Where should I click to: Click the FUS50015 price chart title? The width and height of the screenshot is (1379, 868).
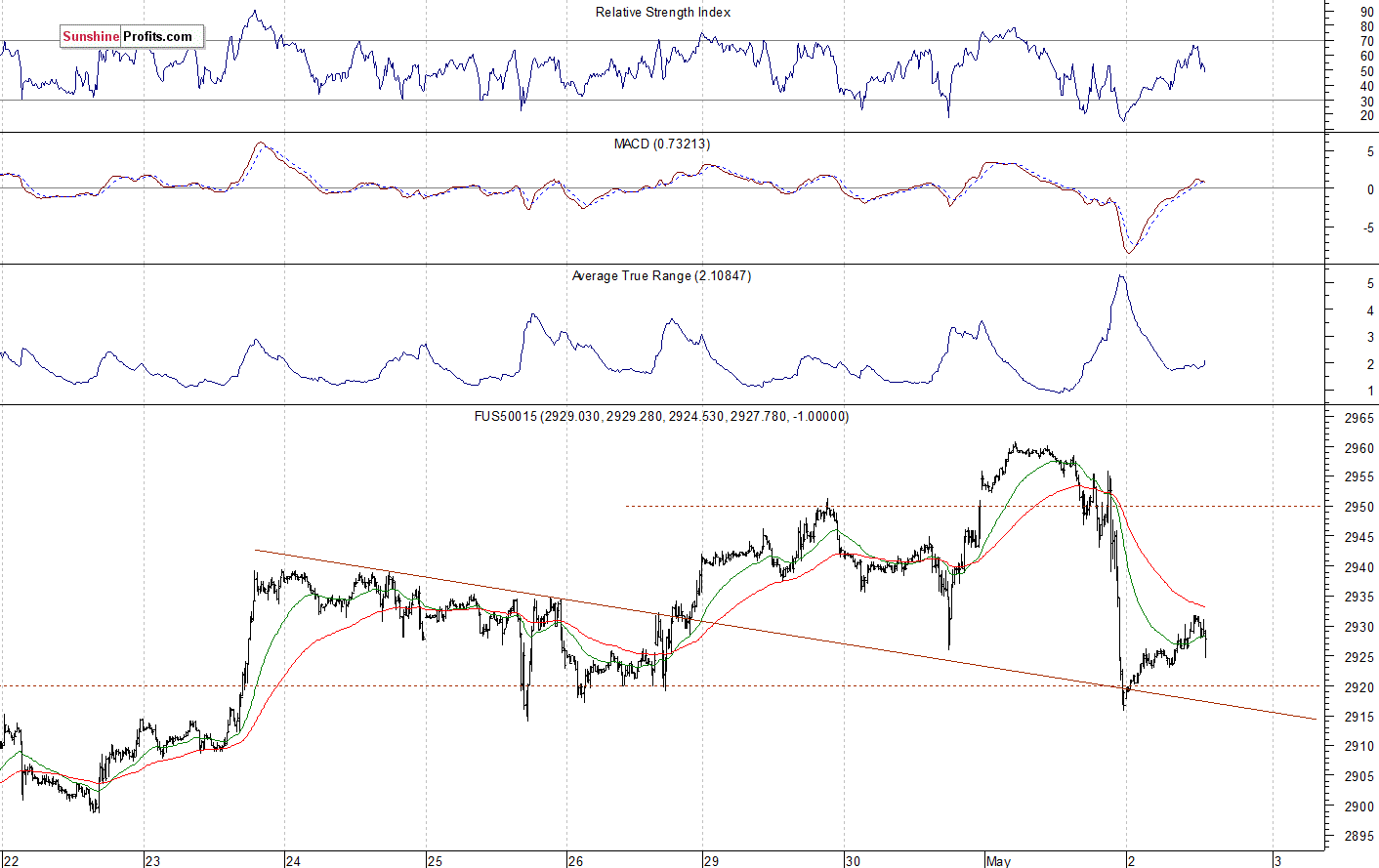(661, 416)
